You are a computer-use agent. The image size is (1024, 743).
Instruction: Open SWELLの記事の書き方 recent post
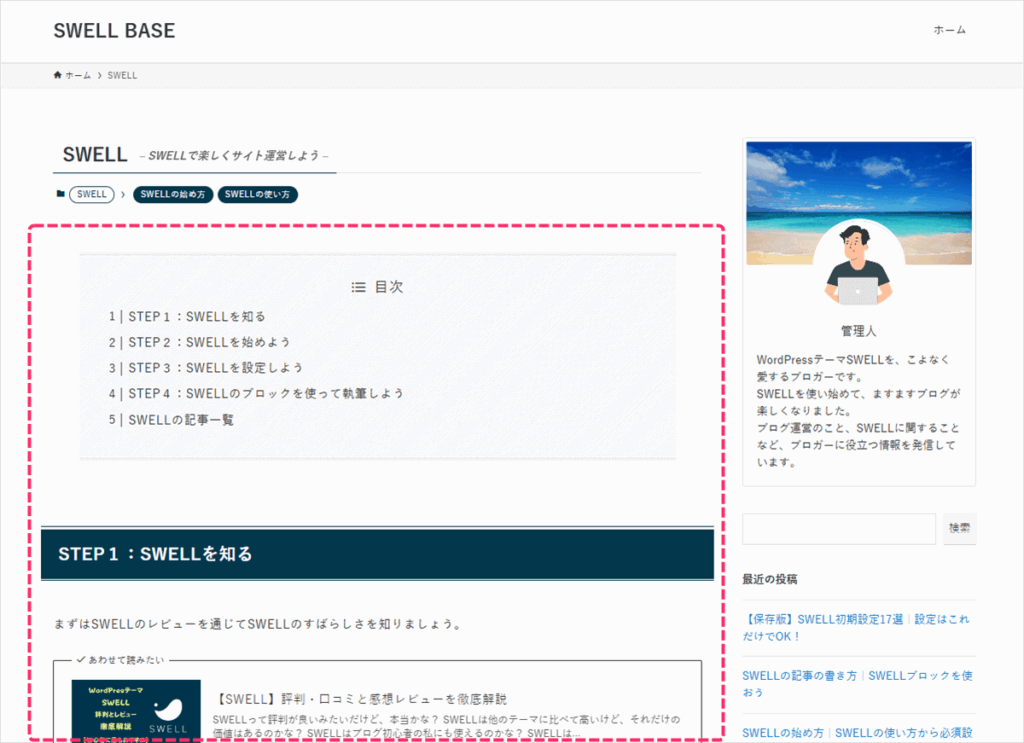(x=857, y=684)
